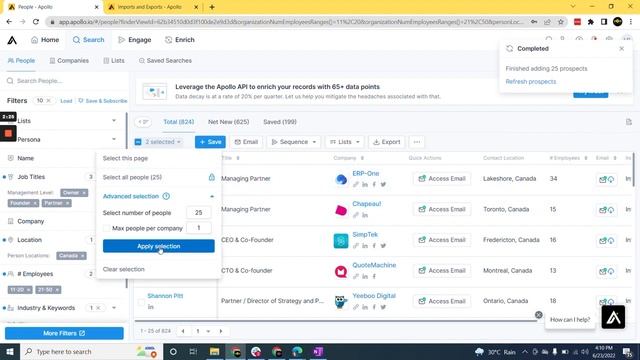The width and height of the screenshot is (640, 360).
Task: Remove the Owner management level tag
Action: [x=84, y=193]
